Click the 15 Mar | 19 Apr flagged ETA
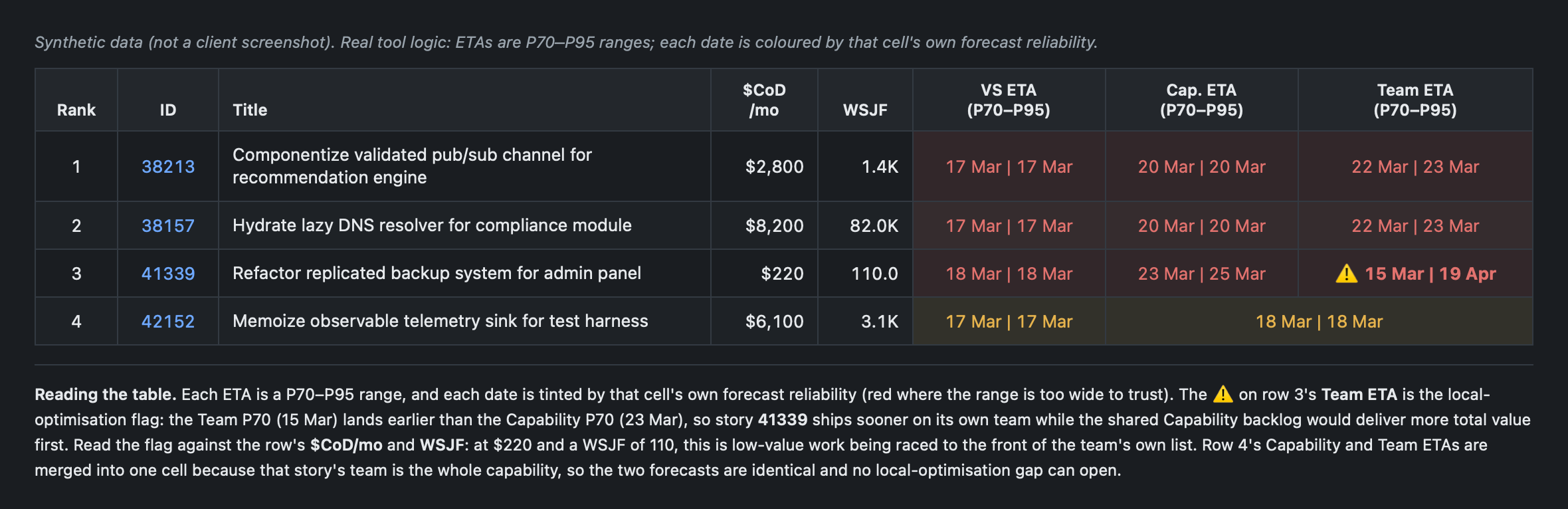This screenshot has height=509, width=1568. coord(1430,274)
